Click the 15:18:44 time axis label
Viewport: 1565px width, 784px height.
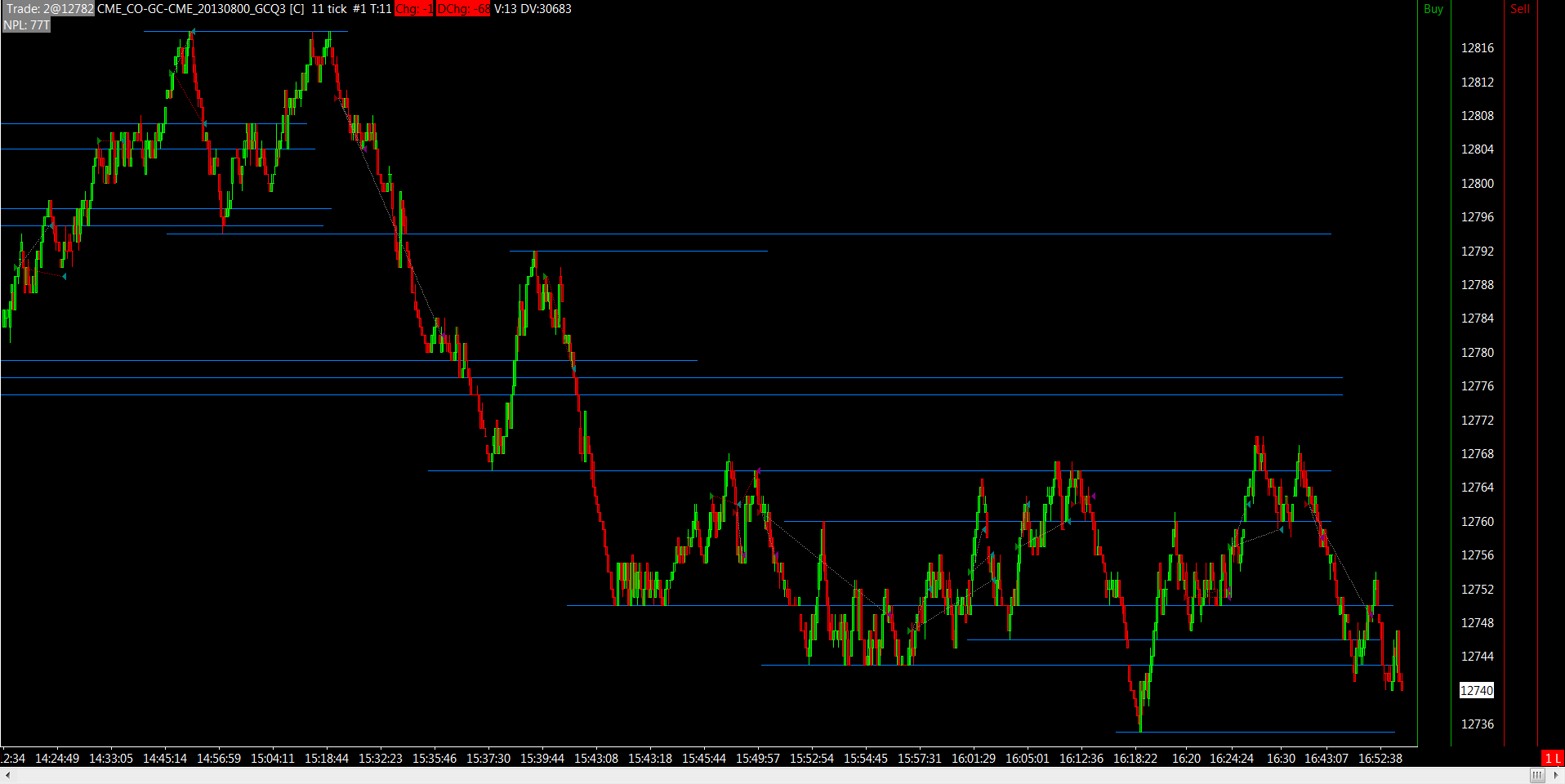pyautogui.click(x=327, y=759)
